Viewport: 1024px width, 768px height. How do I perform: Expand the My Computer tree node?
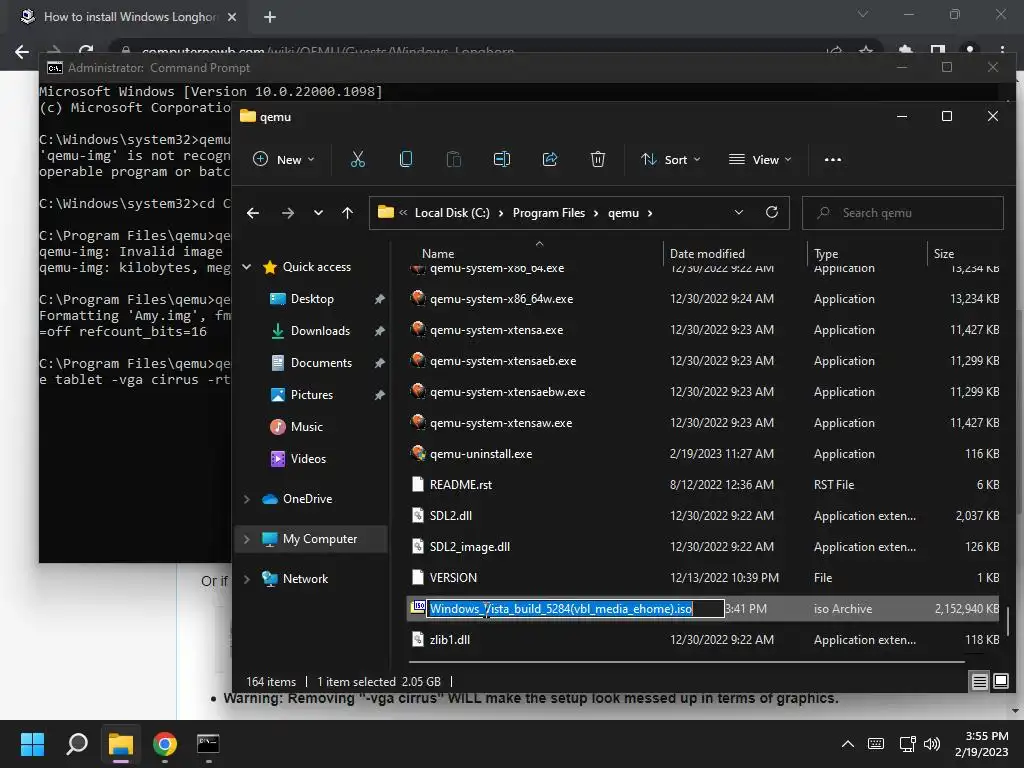247,539
